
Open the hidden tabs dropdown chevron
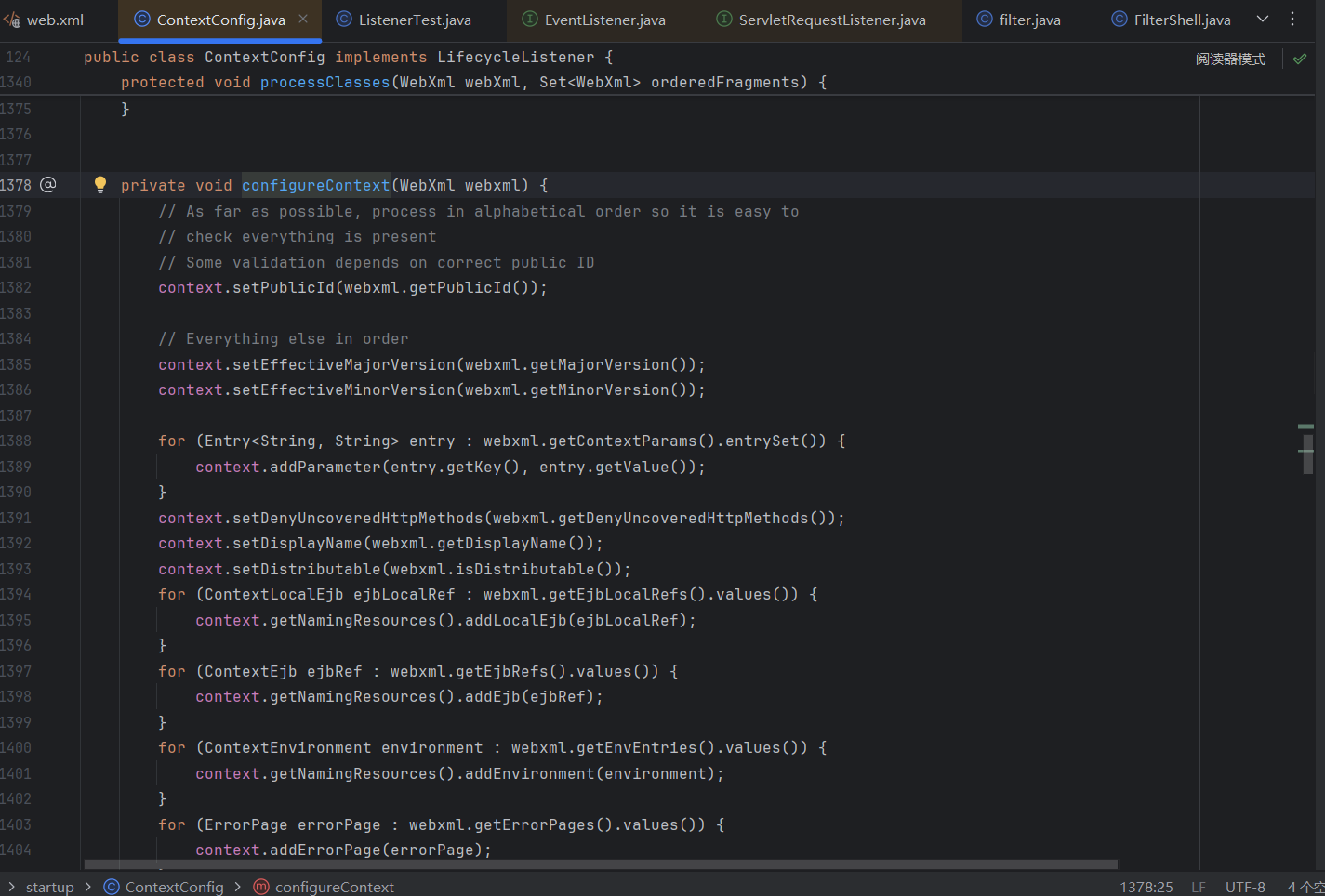(x=1263, y=19)
